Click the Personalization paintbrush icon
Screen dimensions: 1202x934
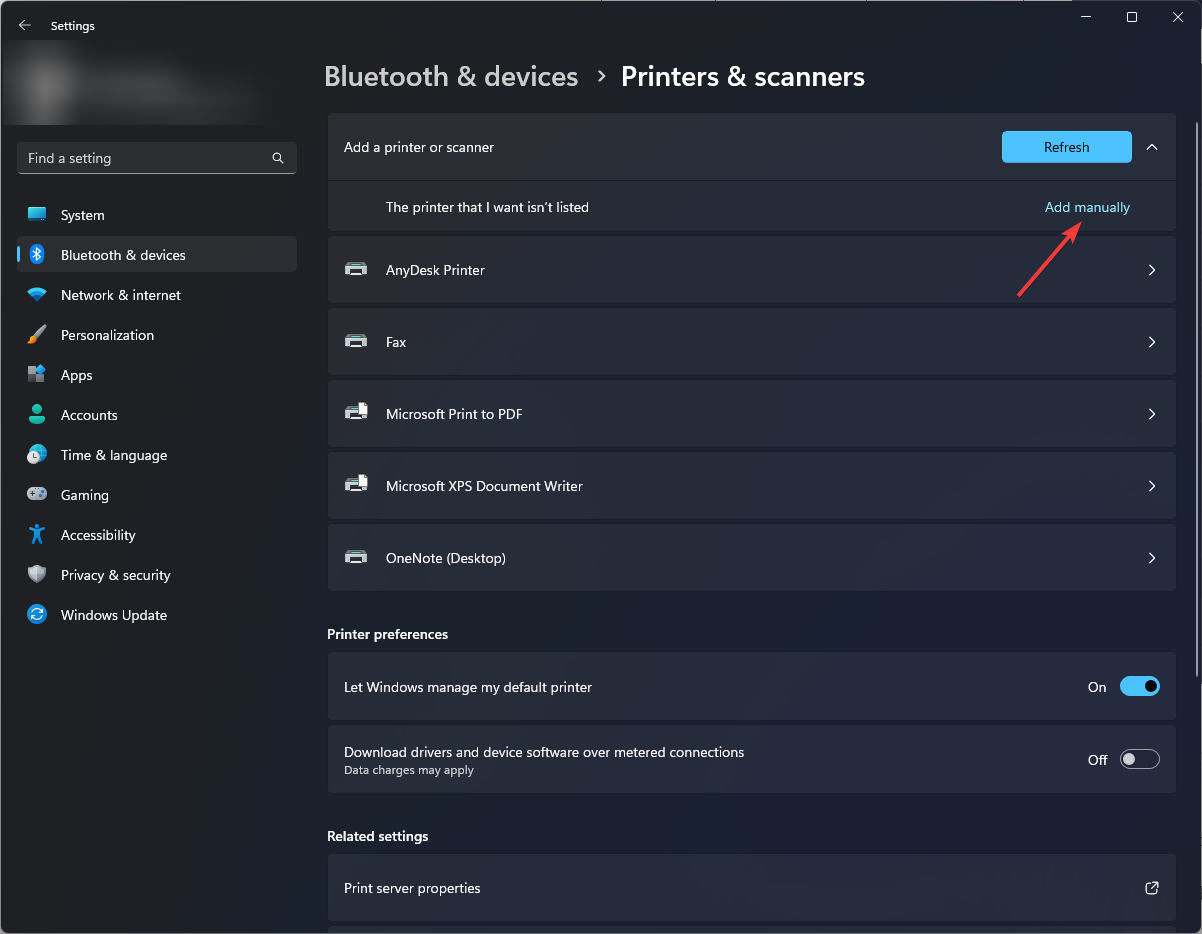37,335
